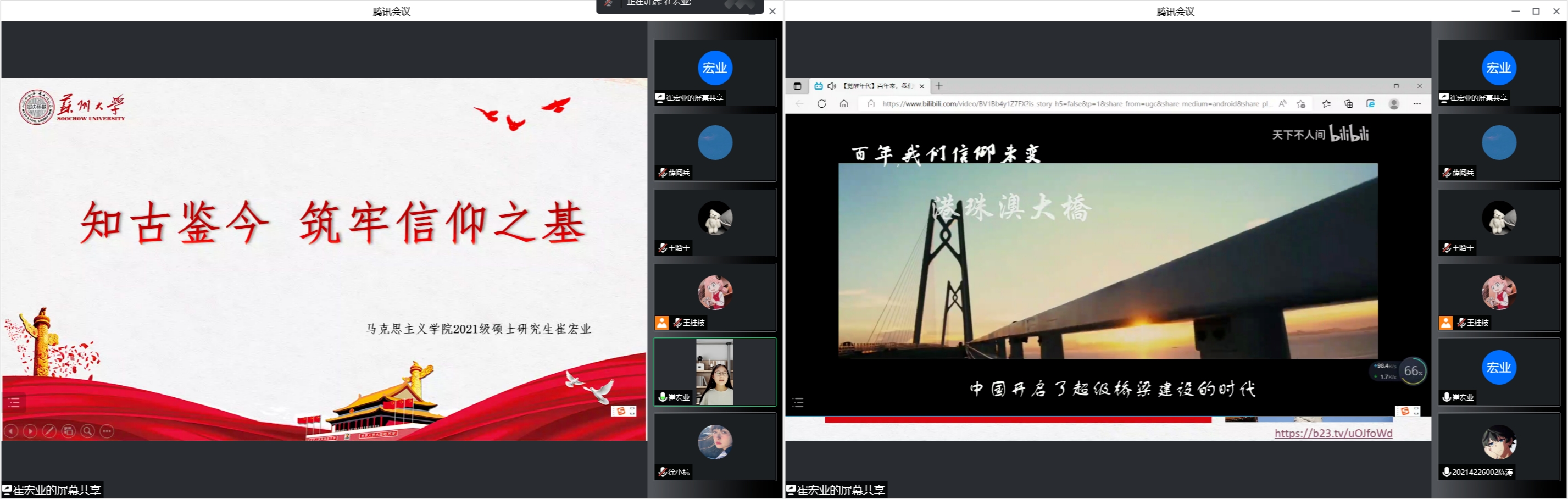Open more slideshow options ellipsis button
Viewport: 1568px width, 499px height.
pyautogui.click(x=107, y=431)
